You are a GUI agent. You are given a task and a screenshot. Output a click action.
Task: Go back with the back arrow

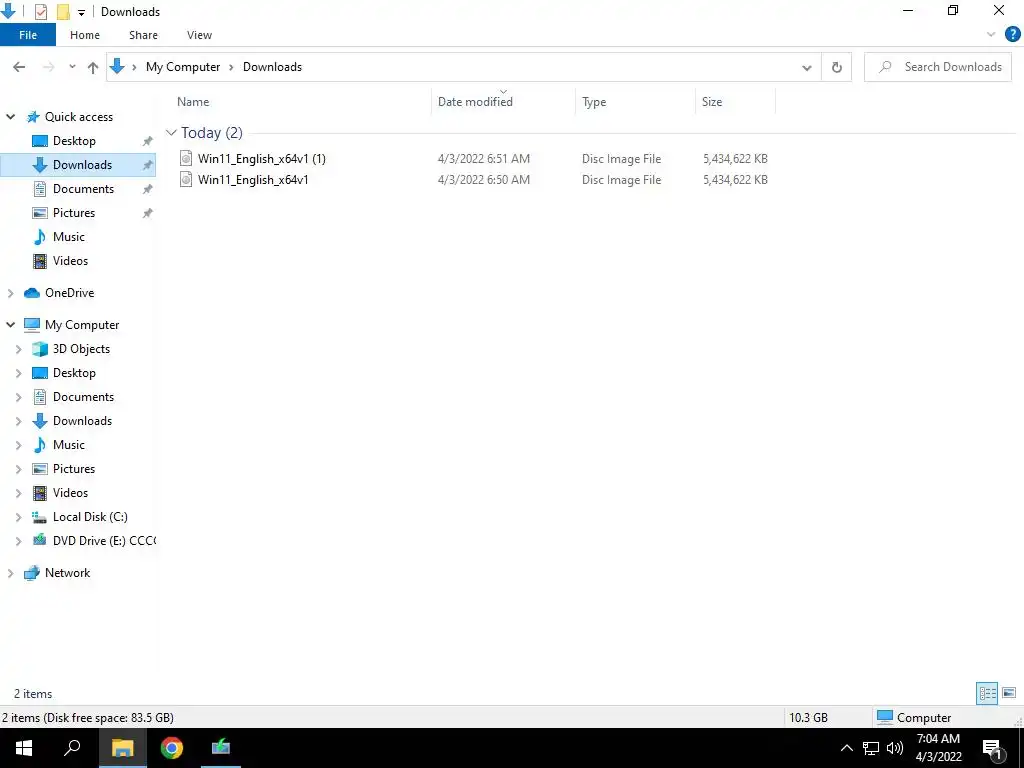click(x=19, y=67)
